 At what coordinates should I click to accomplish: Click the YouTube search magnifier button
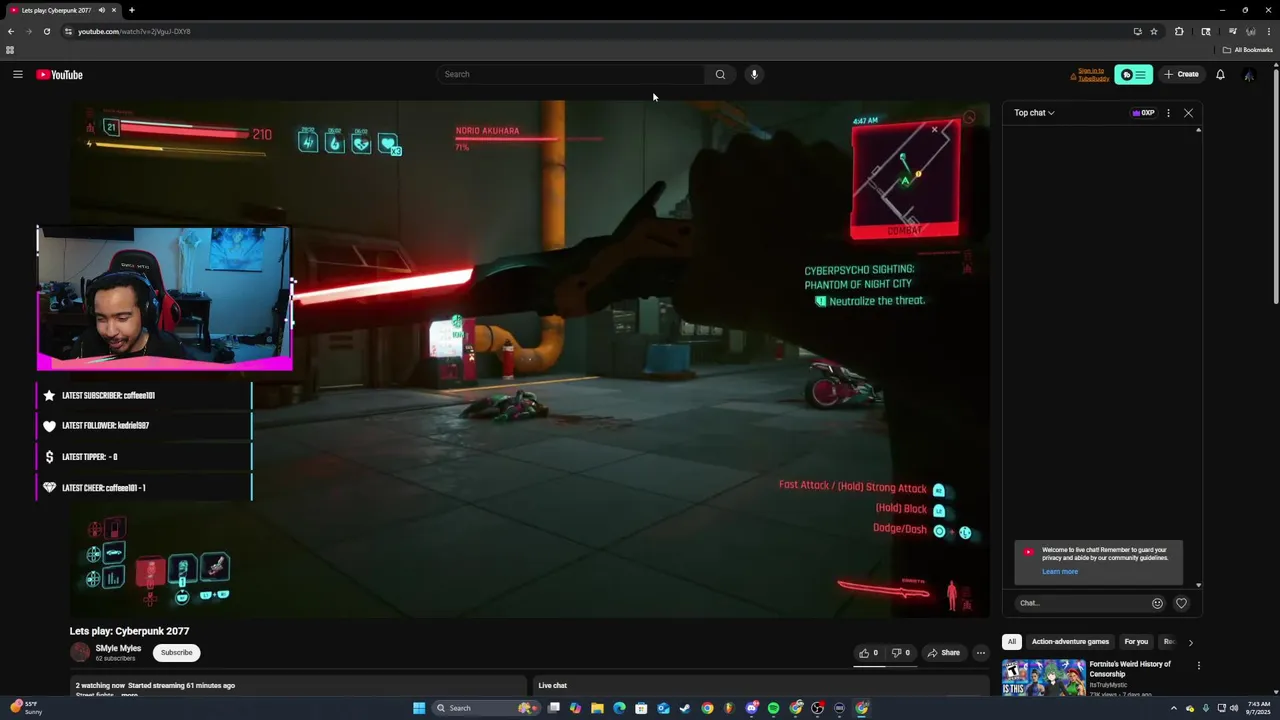click(720, 74)
